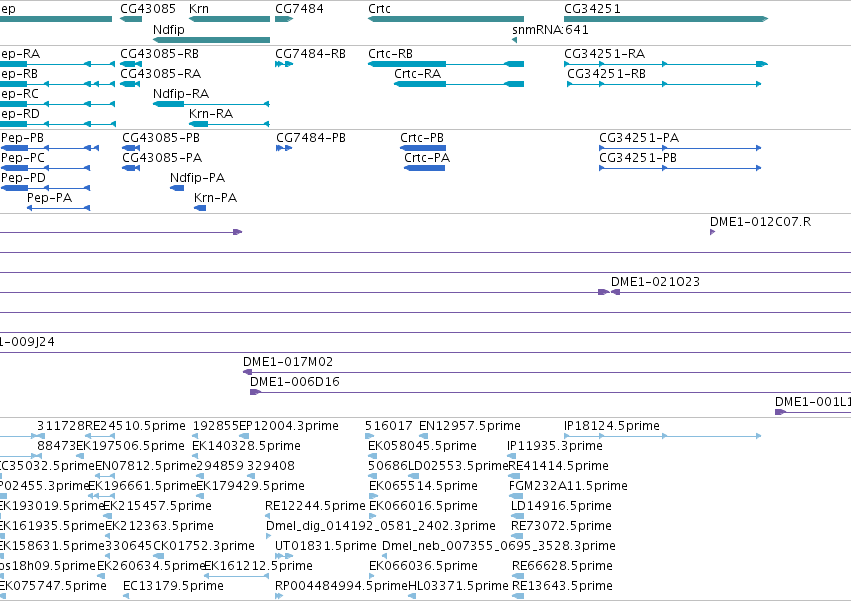Click transcript CG34251-RA label

coord(605,54)
